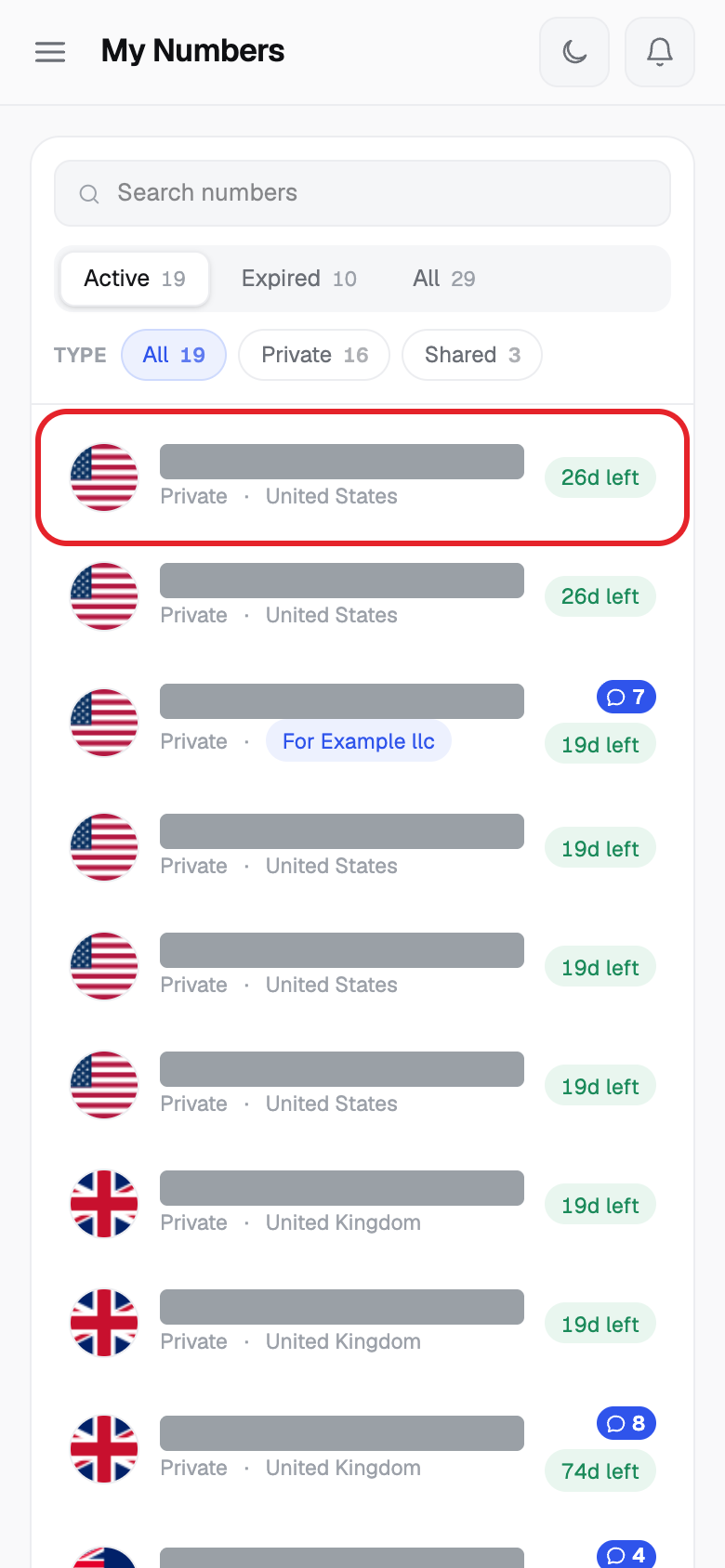Click the second 26d left badge
The image size is (725, 1568).
pyautogui.click(x=600, y=596)
